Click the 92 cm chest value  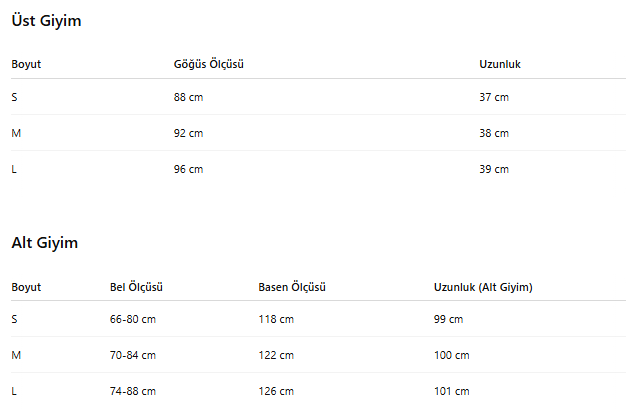(x=188, y=133)
